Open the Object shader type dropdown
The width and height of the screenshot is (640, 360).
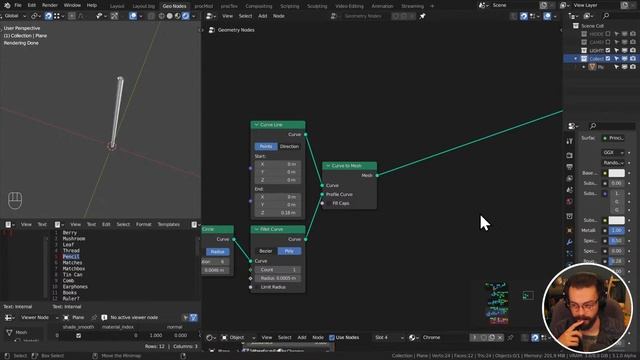[x=238, y=338]
